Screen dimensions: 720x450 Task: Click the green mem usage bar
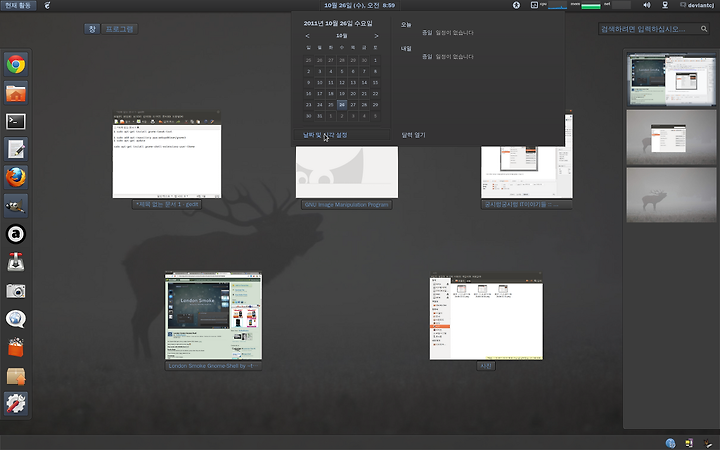(591, 6)
